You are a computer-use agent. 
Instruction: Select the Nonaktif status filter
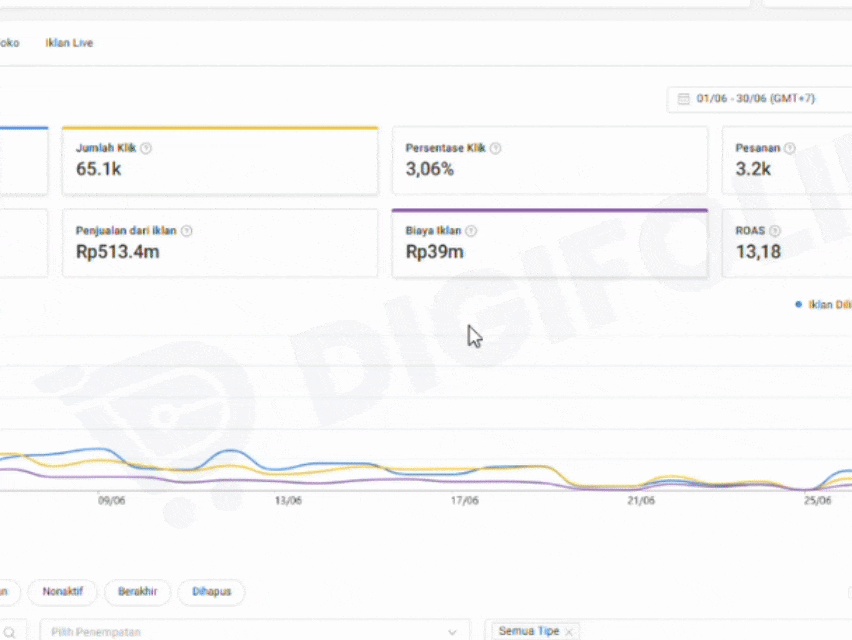[62, 592]
